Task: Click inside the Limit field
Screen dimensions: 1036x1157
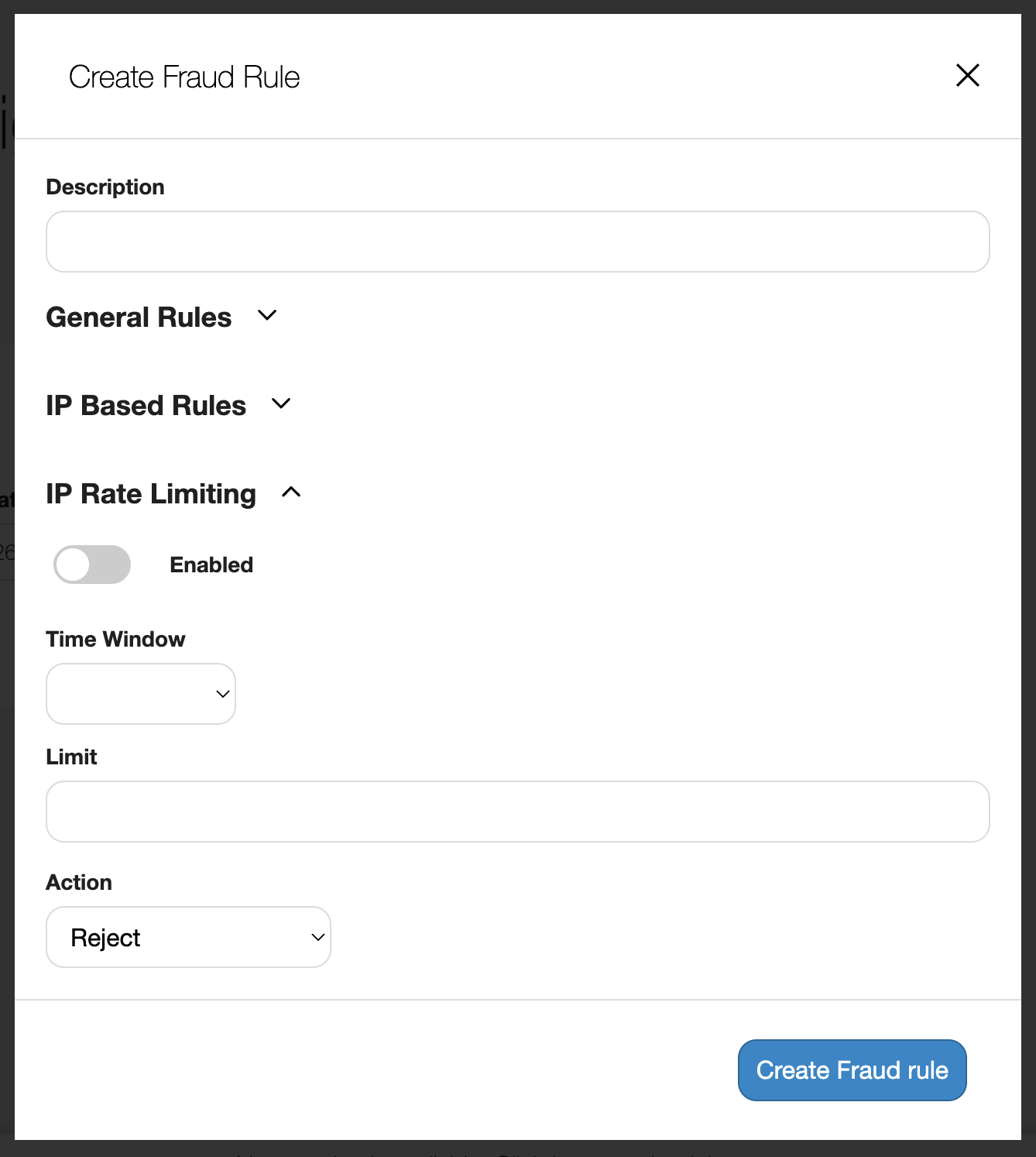Action: [x=517, y=811]
